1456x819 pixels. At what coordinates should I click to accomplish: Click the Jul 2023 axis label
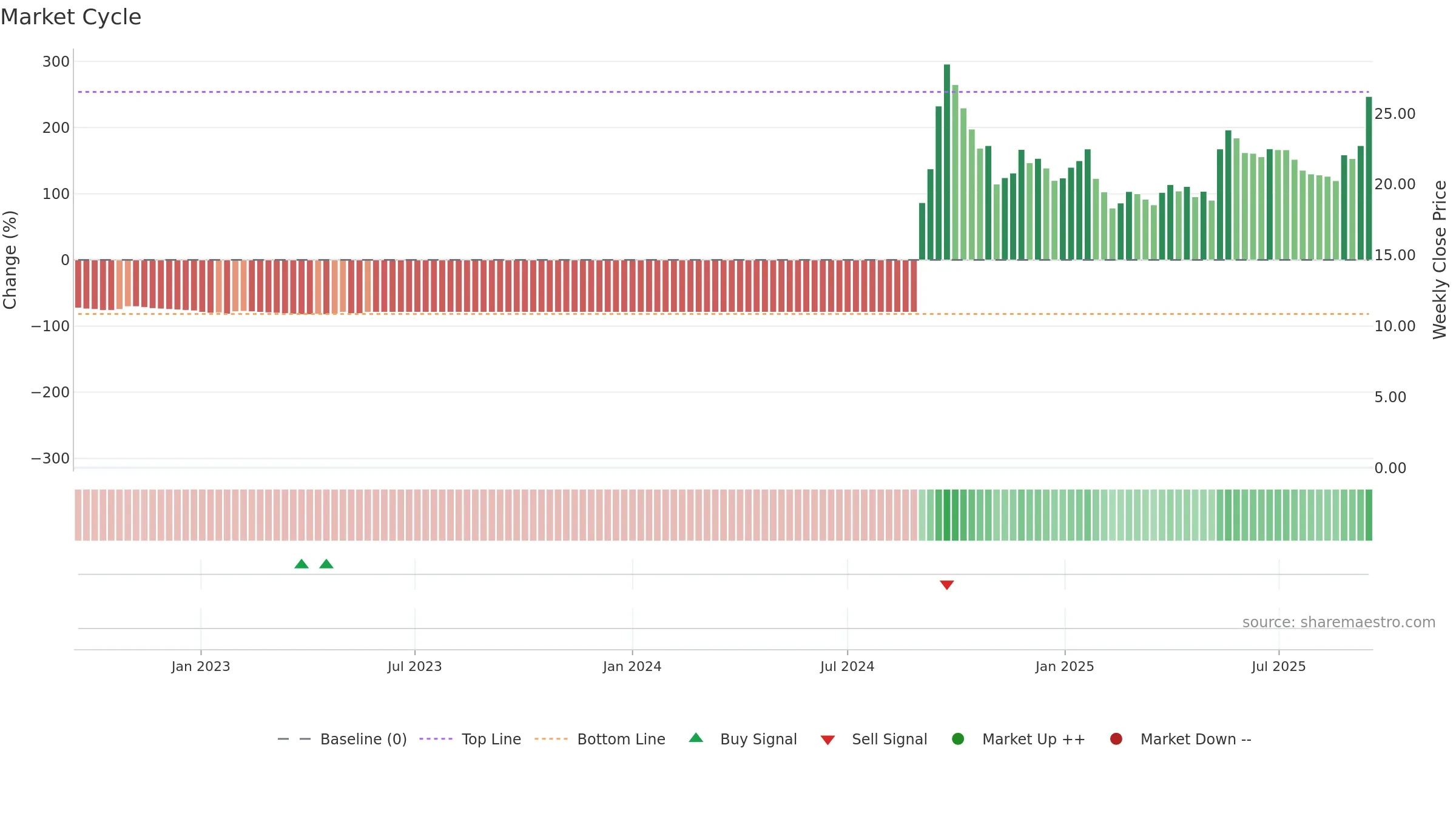pyautogui.click(x=415, y=667)
